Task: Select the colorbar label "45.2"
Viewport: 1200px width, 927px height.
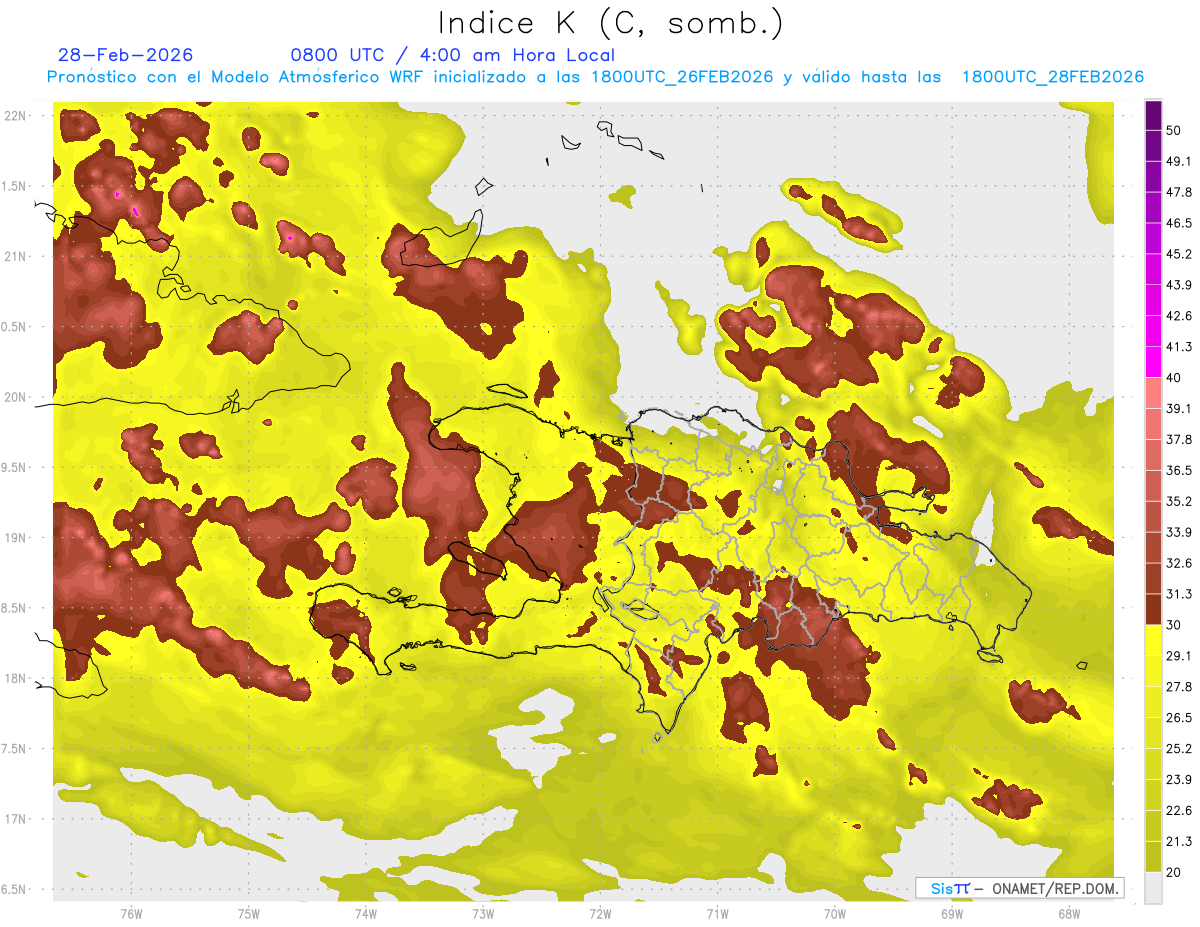Action: [1180, 254]
